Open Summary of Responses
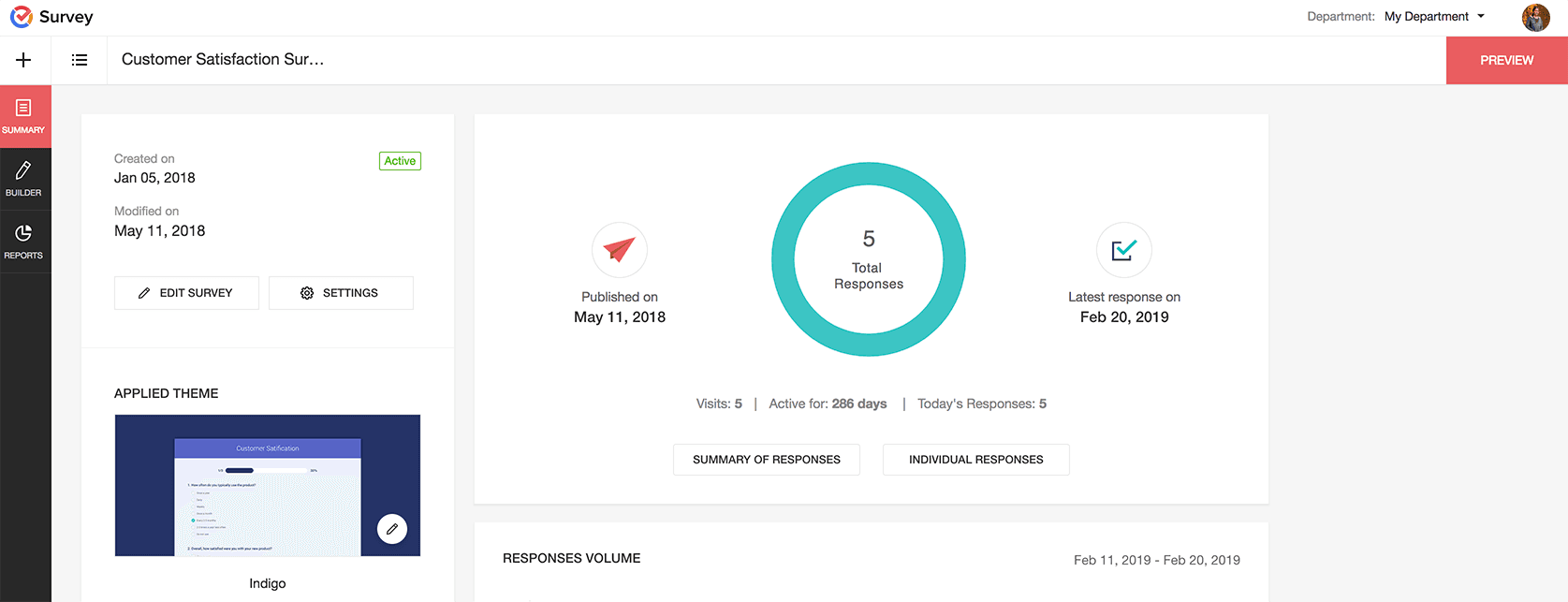1568x602 pixels. 766,459
